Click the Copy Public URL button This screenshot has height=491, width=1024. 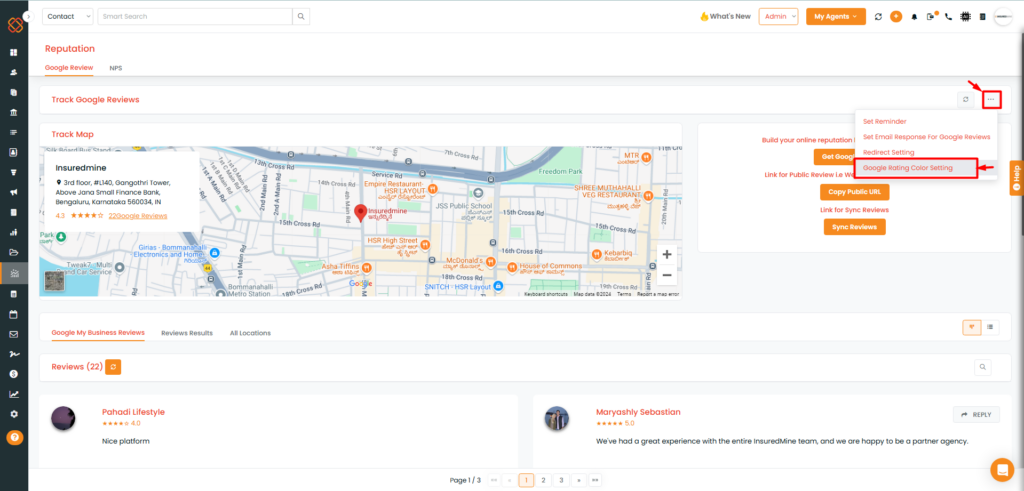point(855,193)
